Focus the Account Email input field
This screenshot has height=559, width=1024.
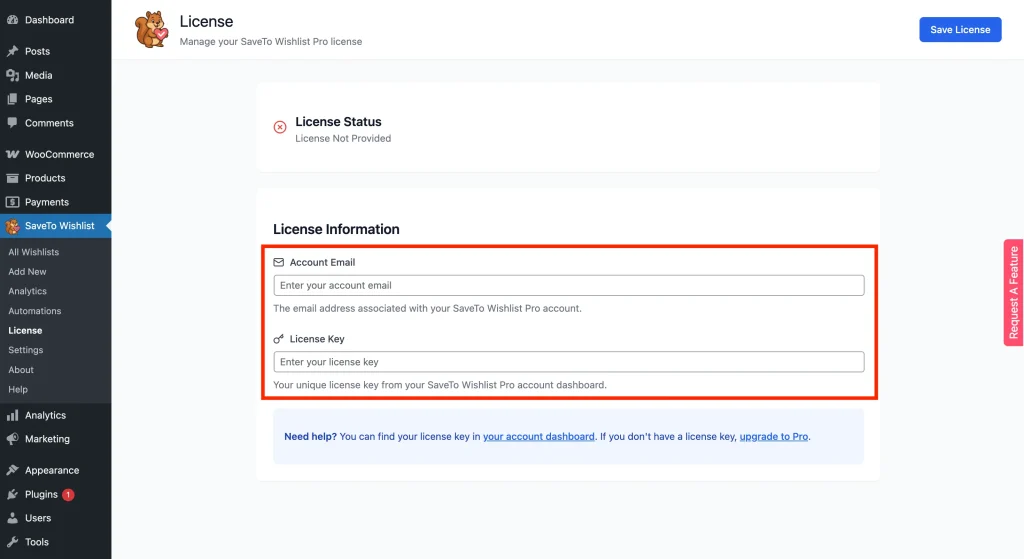(569, 285)
